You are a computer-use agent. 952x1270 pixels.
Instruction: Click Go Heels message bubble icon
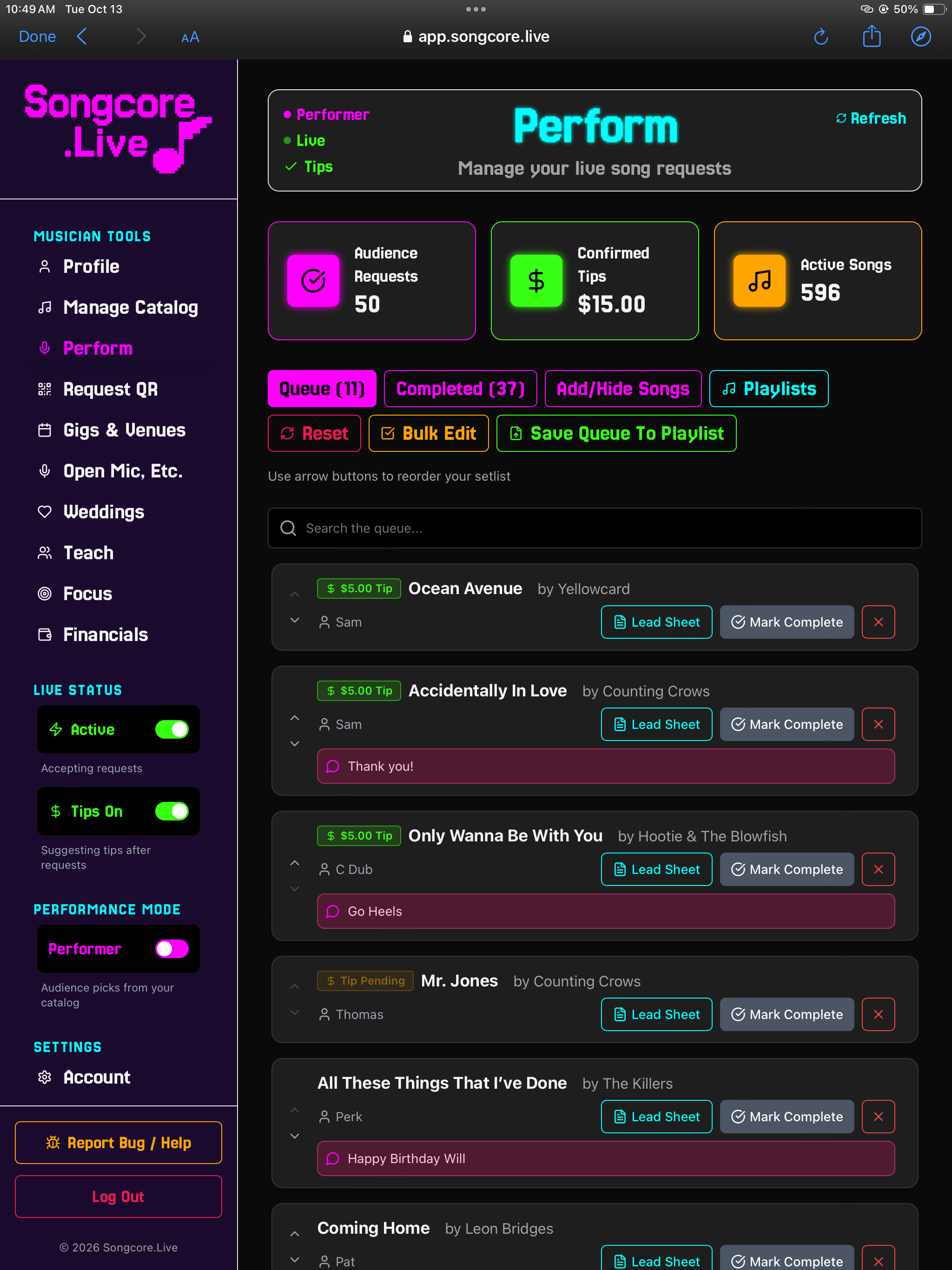(x=332, y=911)
